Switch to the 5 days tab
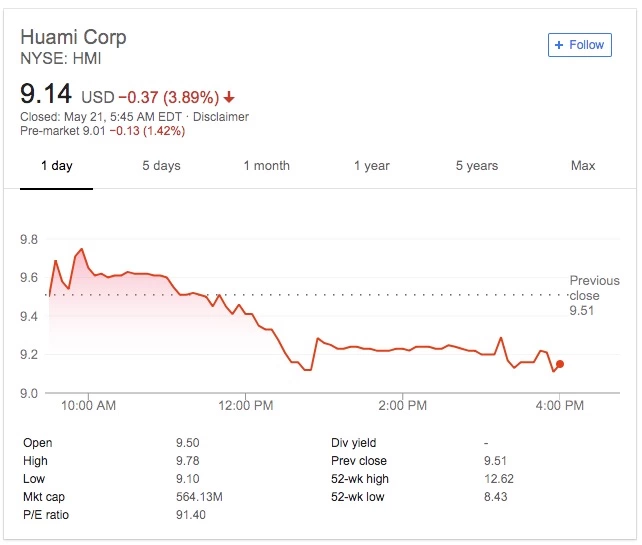Viewport: 642px width, 545px height. pyautogui.click(x=161, y=166)
